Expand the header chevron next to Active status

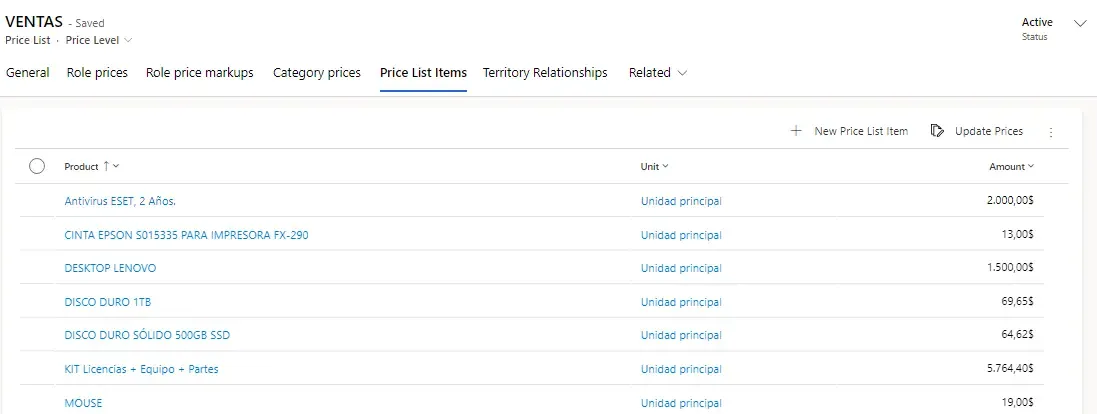tap(1079, 23)
